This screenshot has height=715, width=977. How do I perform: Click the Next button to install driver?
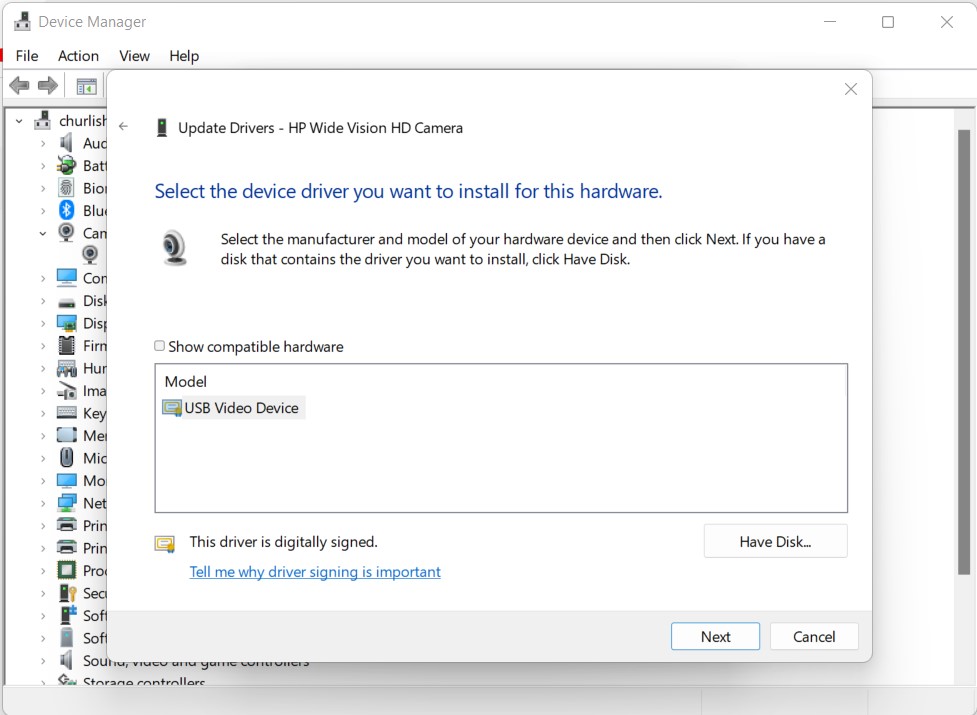(x=714, y=636)
